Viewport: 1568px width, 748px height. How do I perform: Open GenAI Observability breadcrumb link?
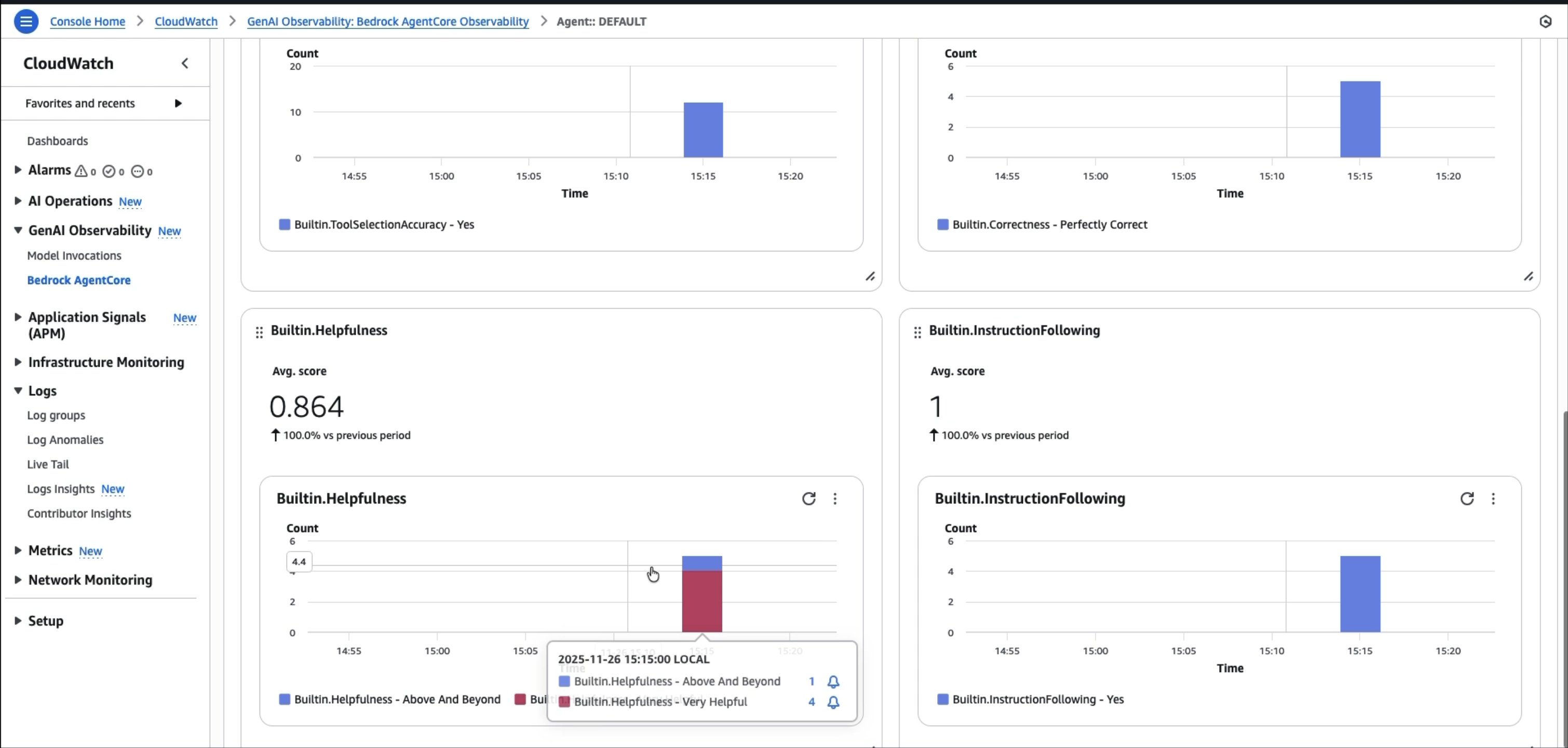tap(387, 21)
